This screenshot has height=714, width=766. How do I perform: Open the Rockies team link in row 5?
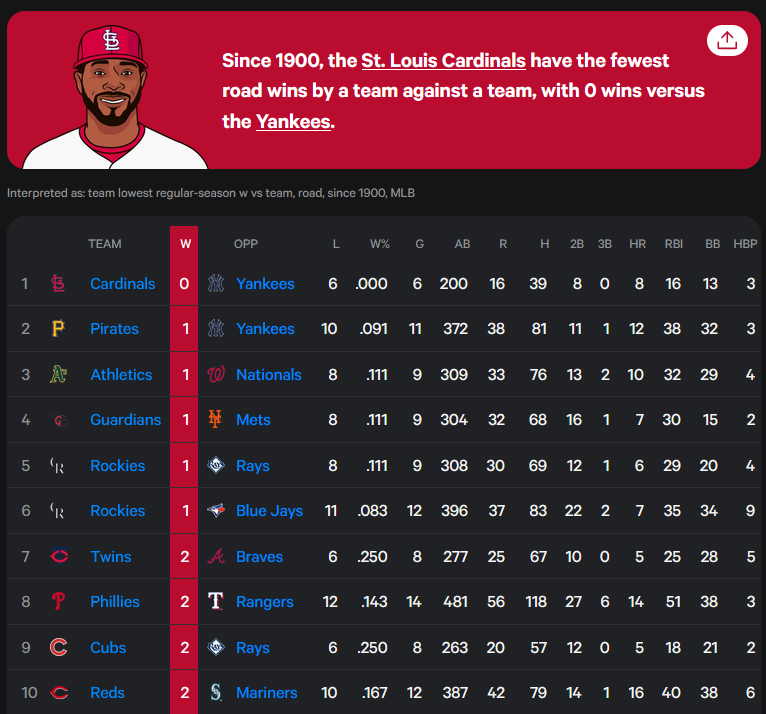click(118, 465)
